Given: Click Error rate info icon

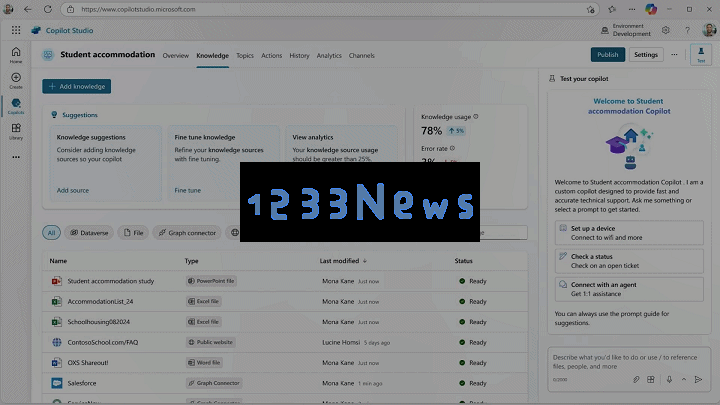Looking at the screenshot, I should point(452,148).
